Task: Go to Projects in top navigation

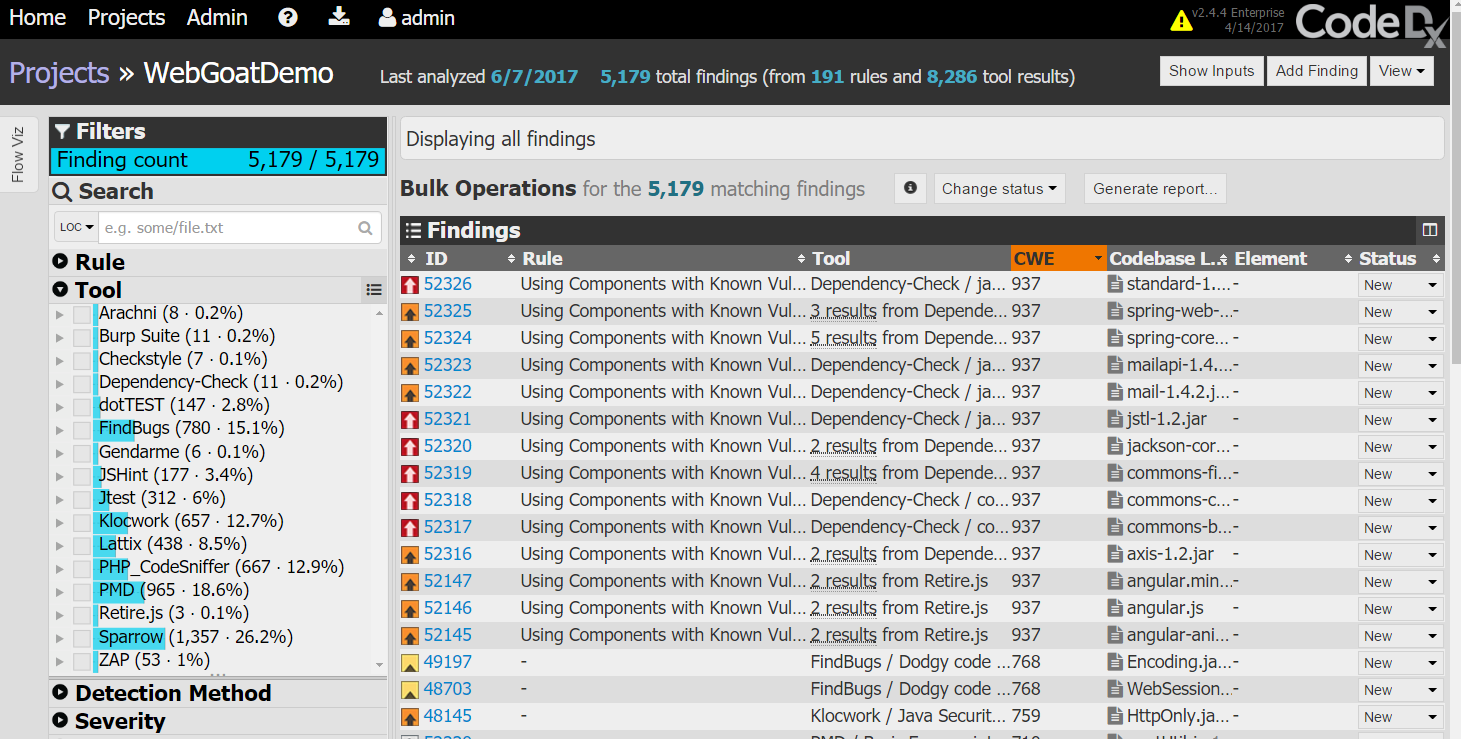Action: coord(126,18)
